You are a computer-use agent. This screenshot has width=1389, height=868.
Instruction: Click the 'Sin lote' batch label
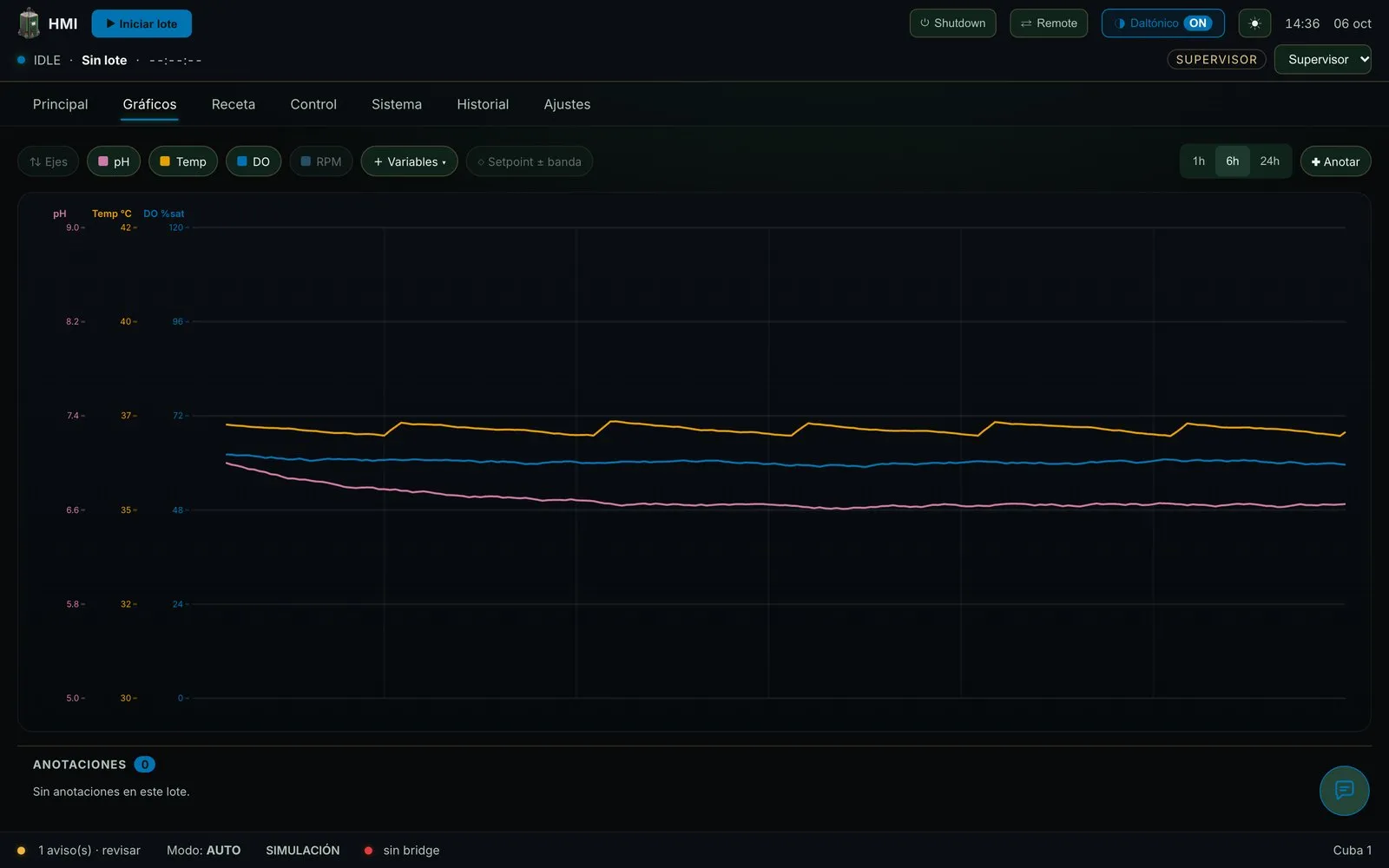(x=104, y=60)
